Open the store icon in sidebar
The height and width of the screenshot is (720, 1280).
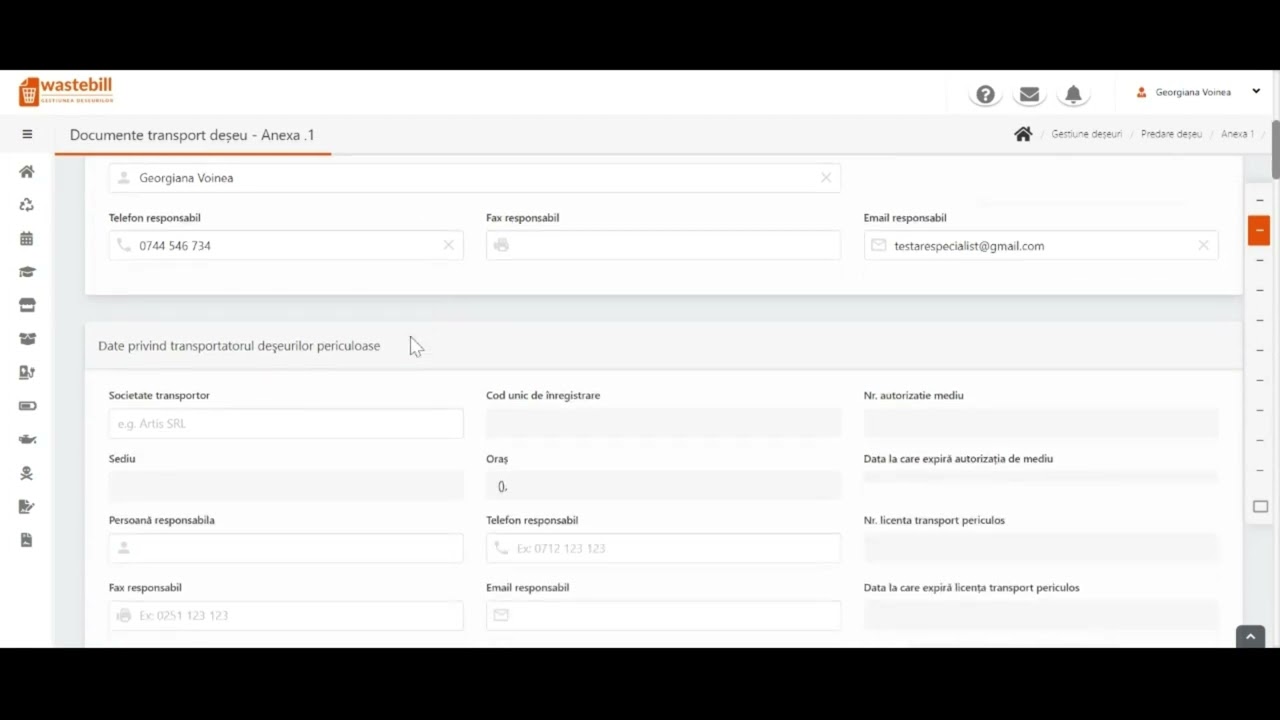(x=27, y=305)
